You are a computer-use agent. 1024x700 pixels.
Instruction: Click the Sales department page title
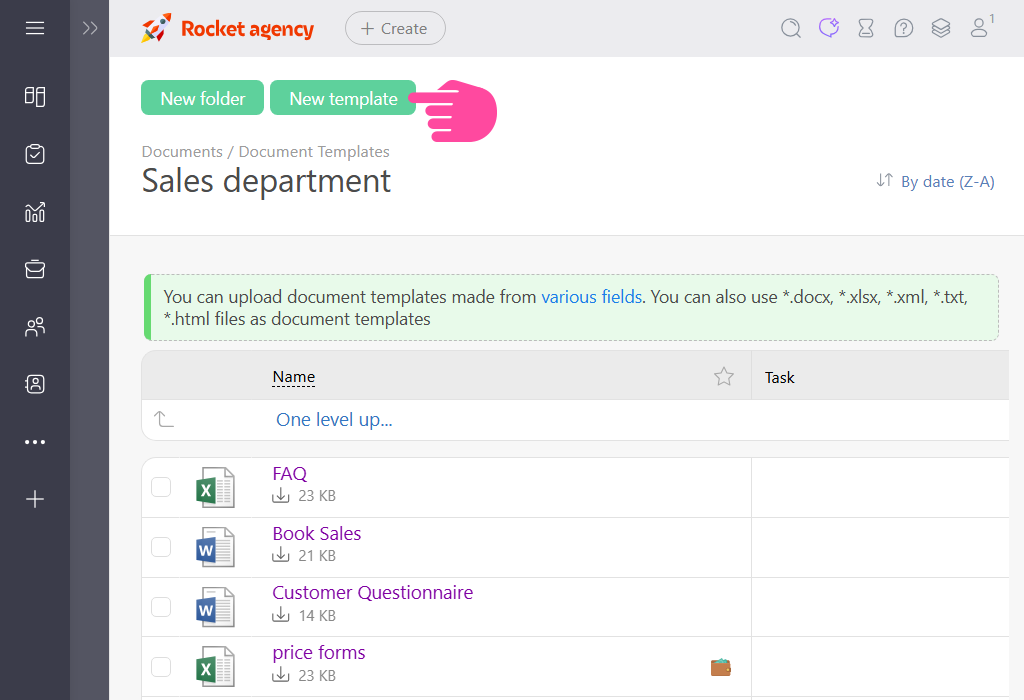pos(266,181)
